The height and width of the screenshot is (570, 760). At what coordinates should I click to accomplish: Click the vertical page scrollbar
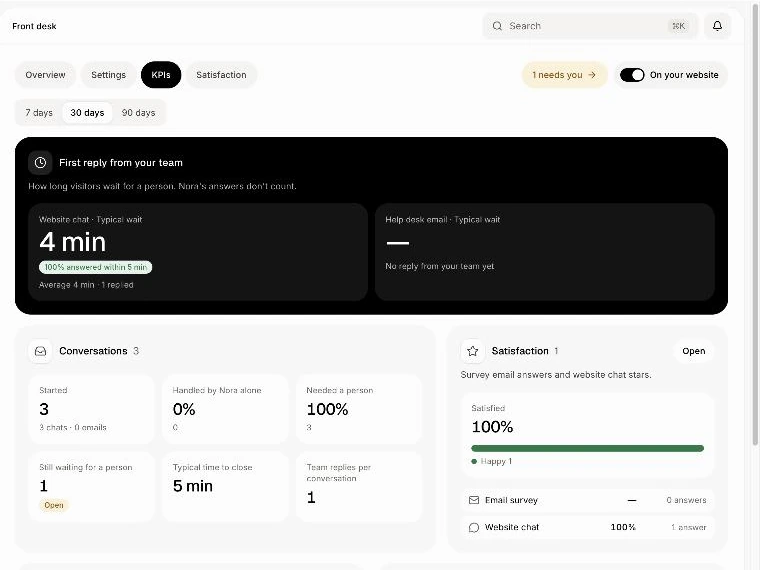pyautogui.click(x=755, y=223)
